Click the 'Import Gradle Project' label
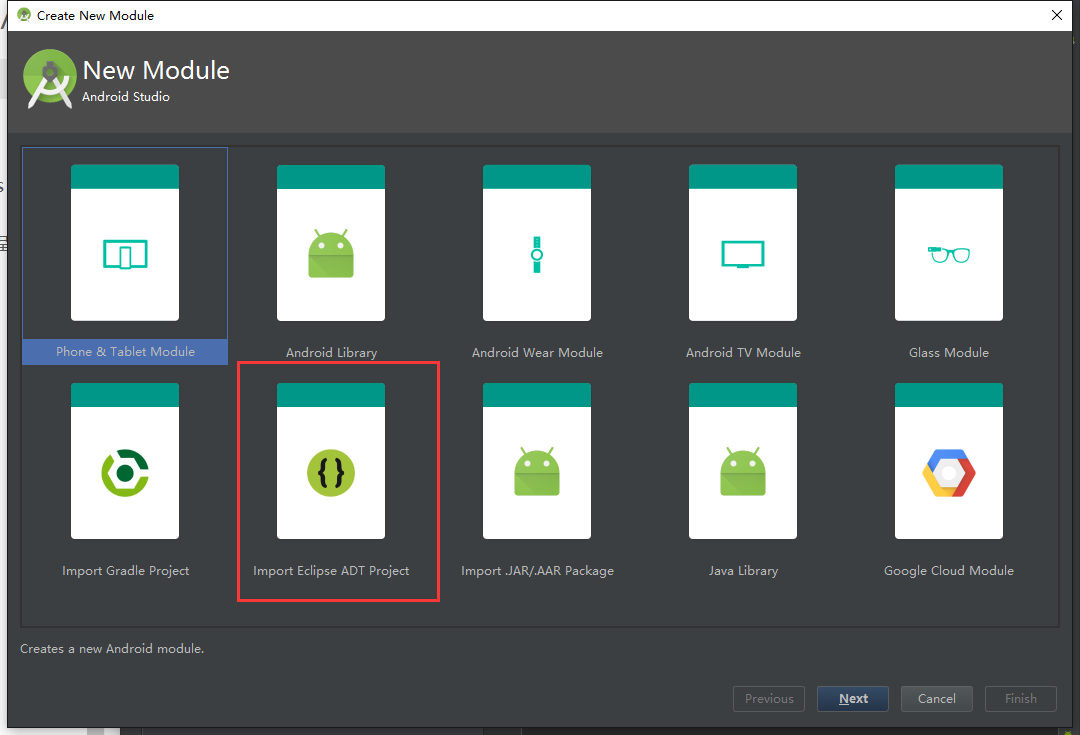 [125, 570]
